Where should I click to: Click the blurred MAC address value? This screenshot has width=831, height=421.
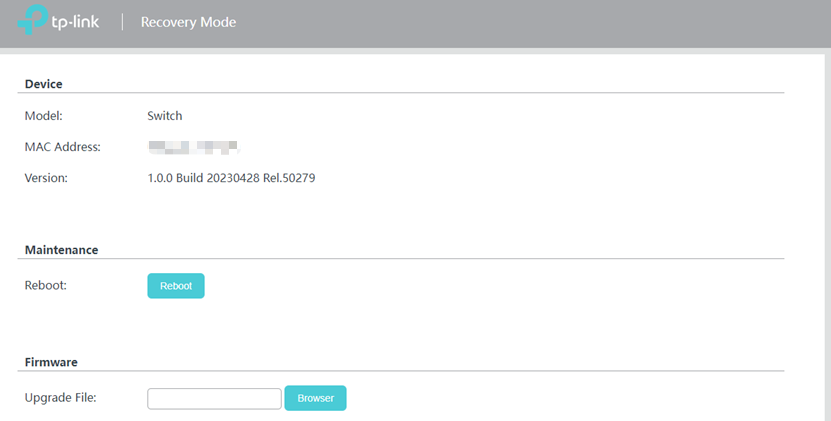pos(193,147)
